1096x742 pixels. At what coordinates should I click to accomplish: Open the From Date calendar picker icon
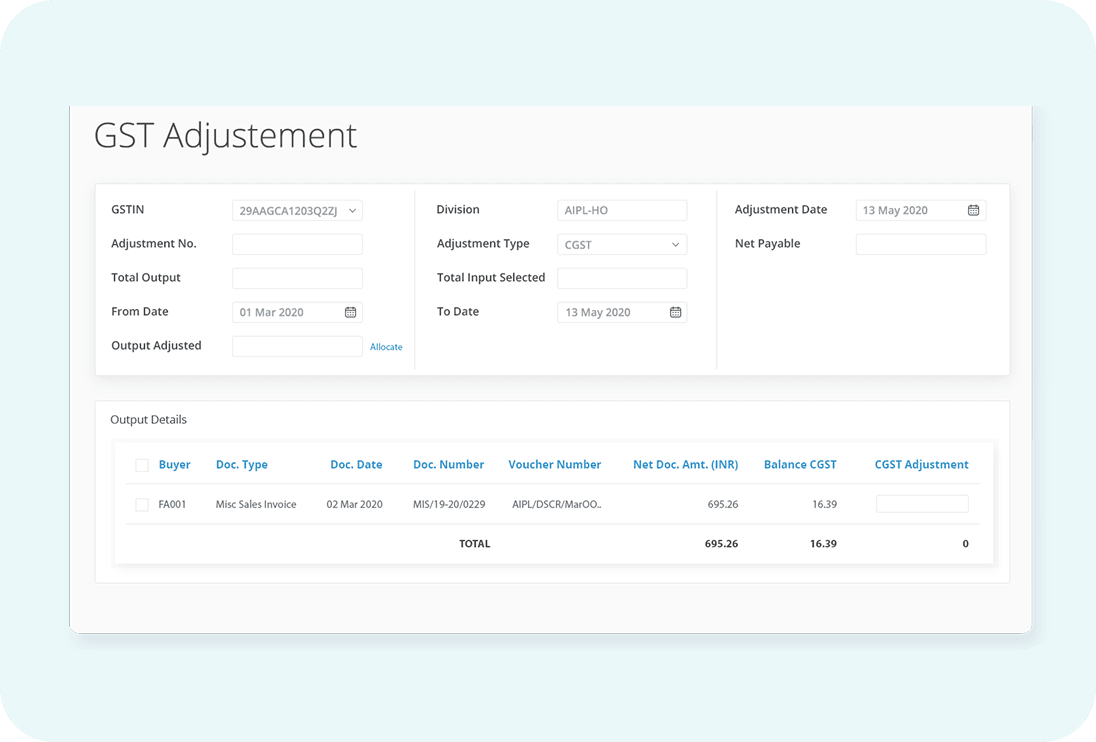click(x=350, y=312)
